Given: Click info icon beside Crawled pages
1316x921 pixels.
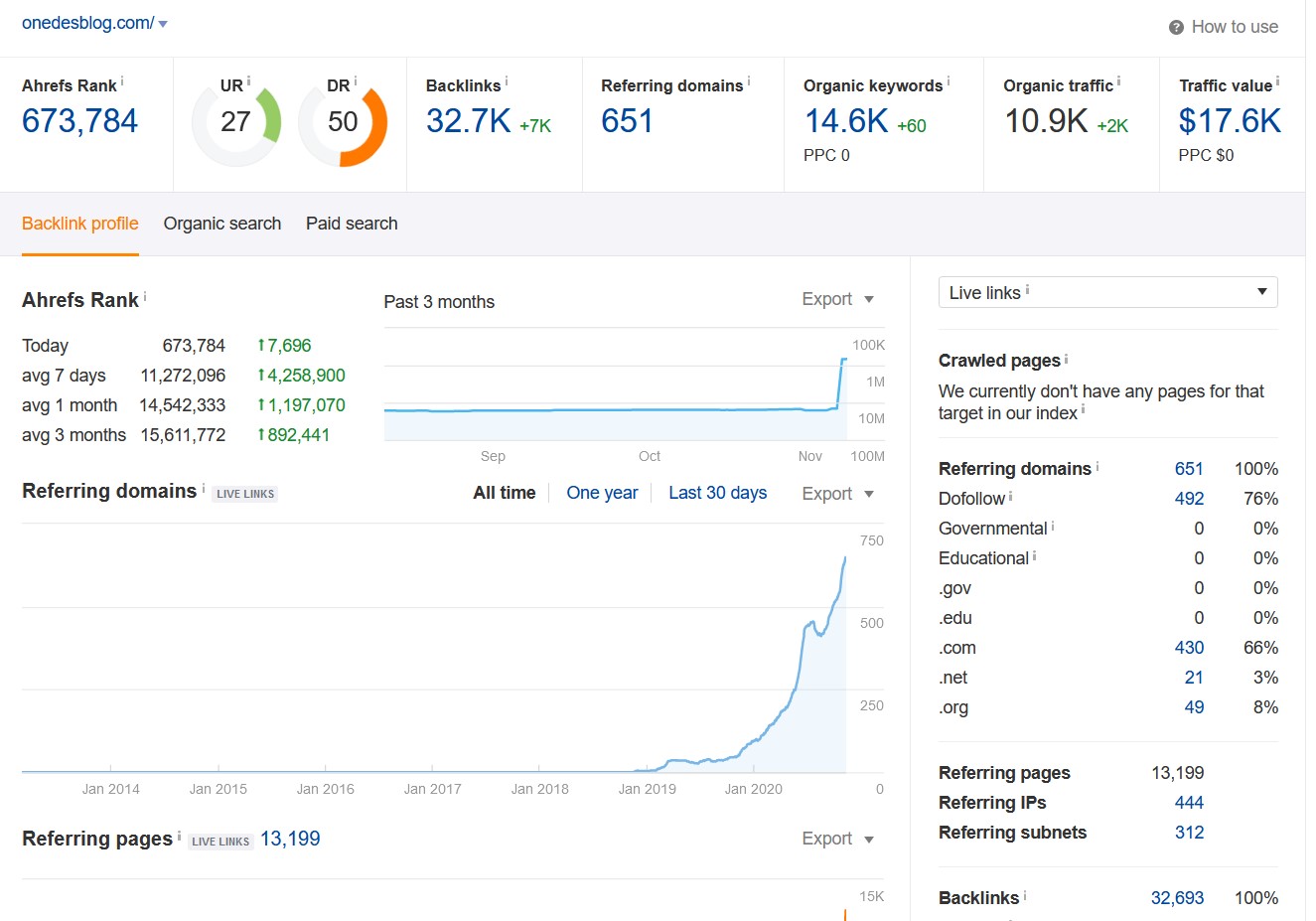Looking at the screenshot, I should 1066,359.
